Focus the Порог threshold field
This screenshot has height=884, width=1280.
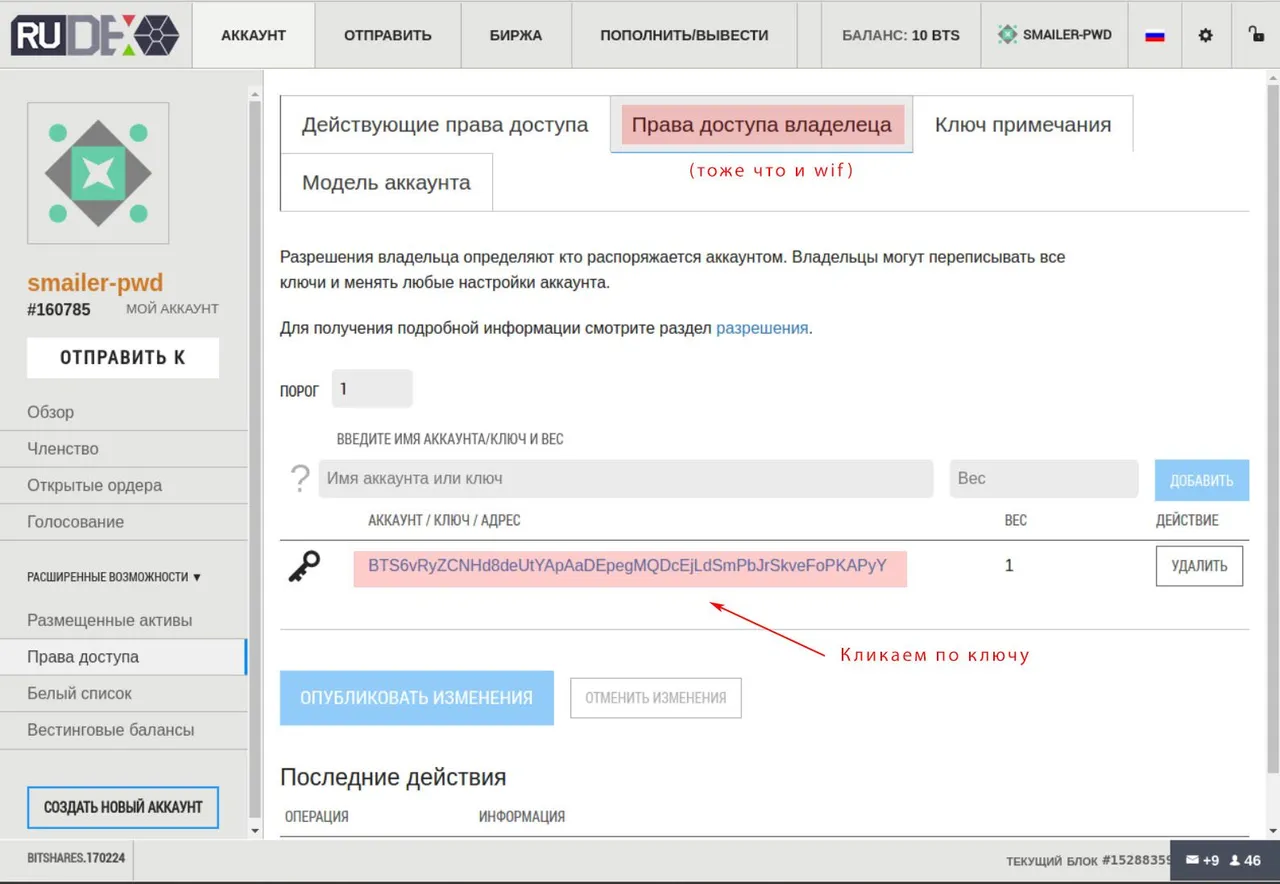coord(372,389)
